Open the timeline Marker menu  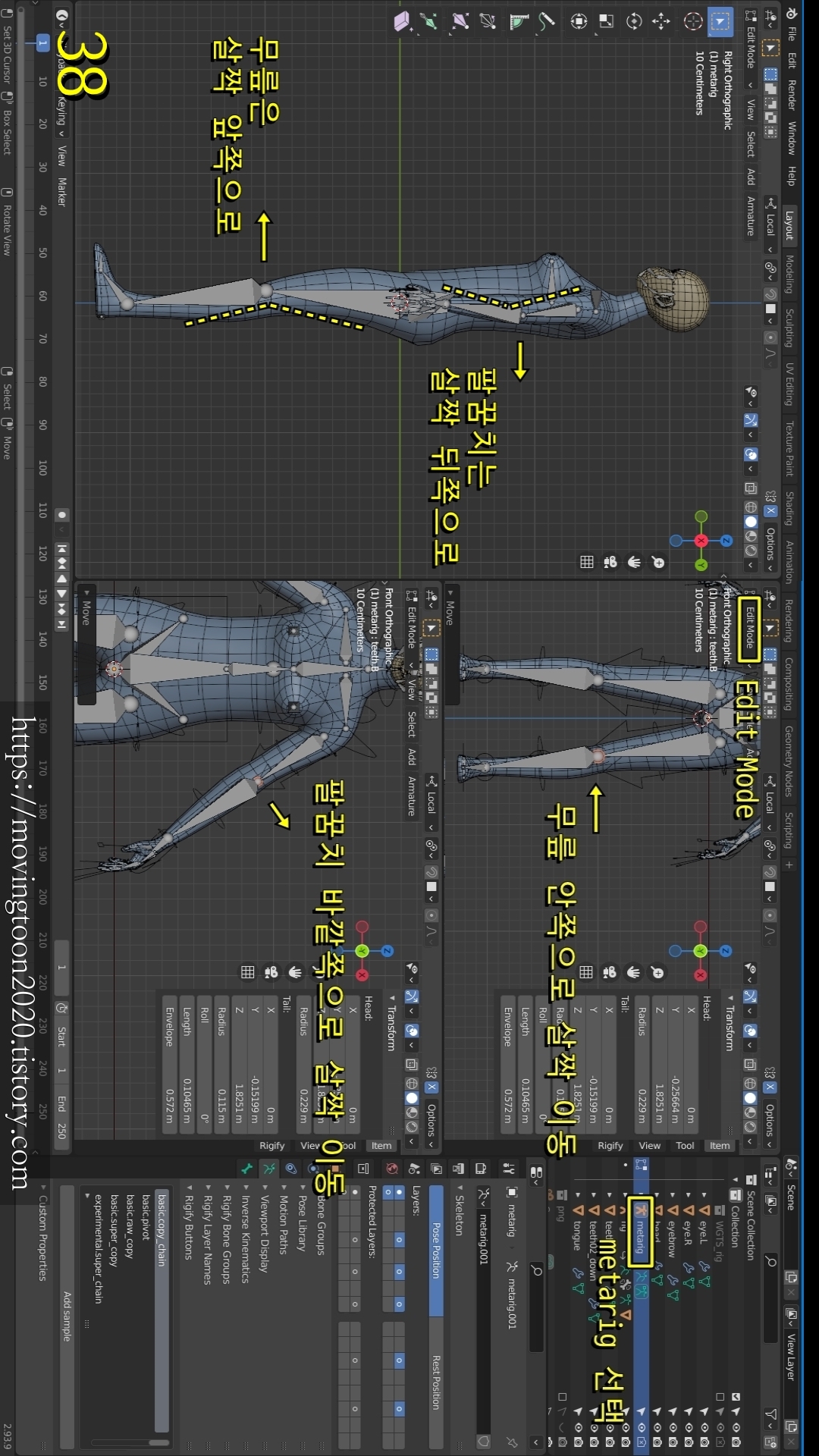coord(62,192)
